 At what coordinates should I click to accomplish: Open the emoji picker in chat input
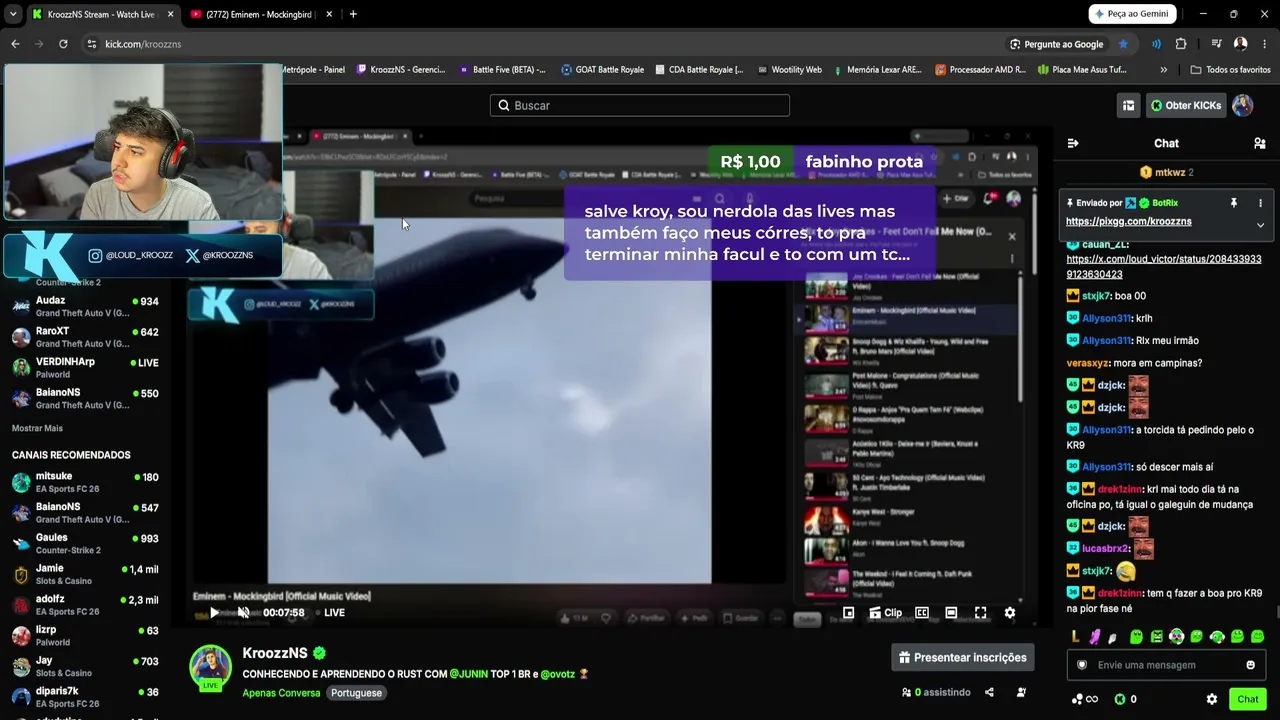pos(1250,665)
